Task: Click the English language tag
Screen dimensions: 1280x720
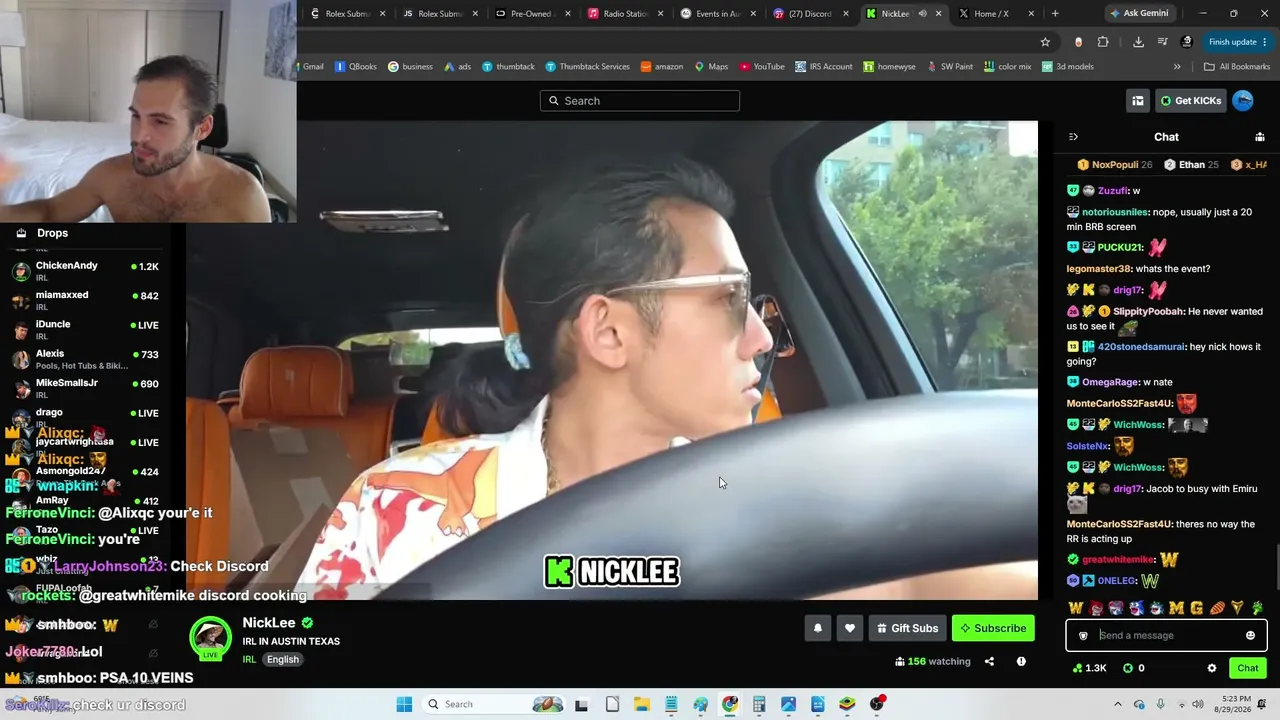Action: click(x=283, y=659)
